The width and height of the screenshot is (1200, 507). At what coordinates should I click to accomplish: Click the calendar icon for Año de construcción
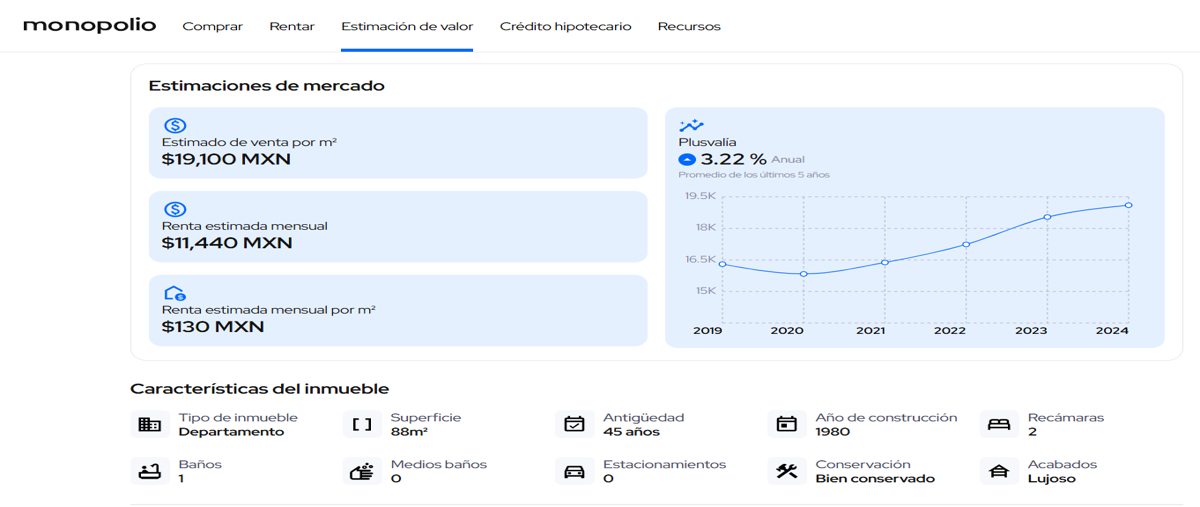tap(787, 424)
